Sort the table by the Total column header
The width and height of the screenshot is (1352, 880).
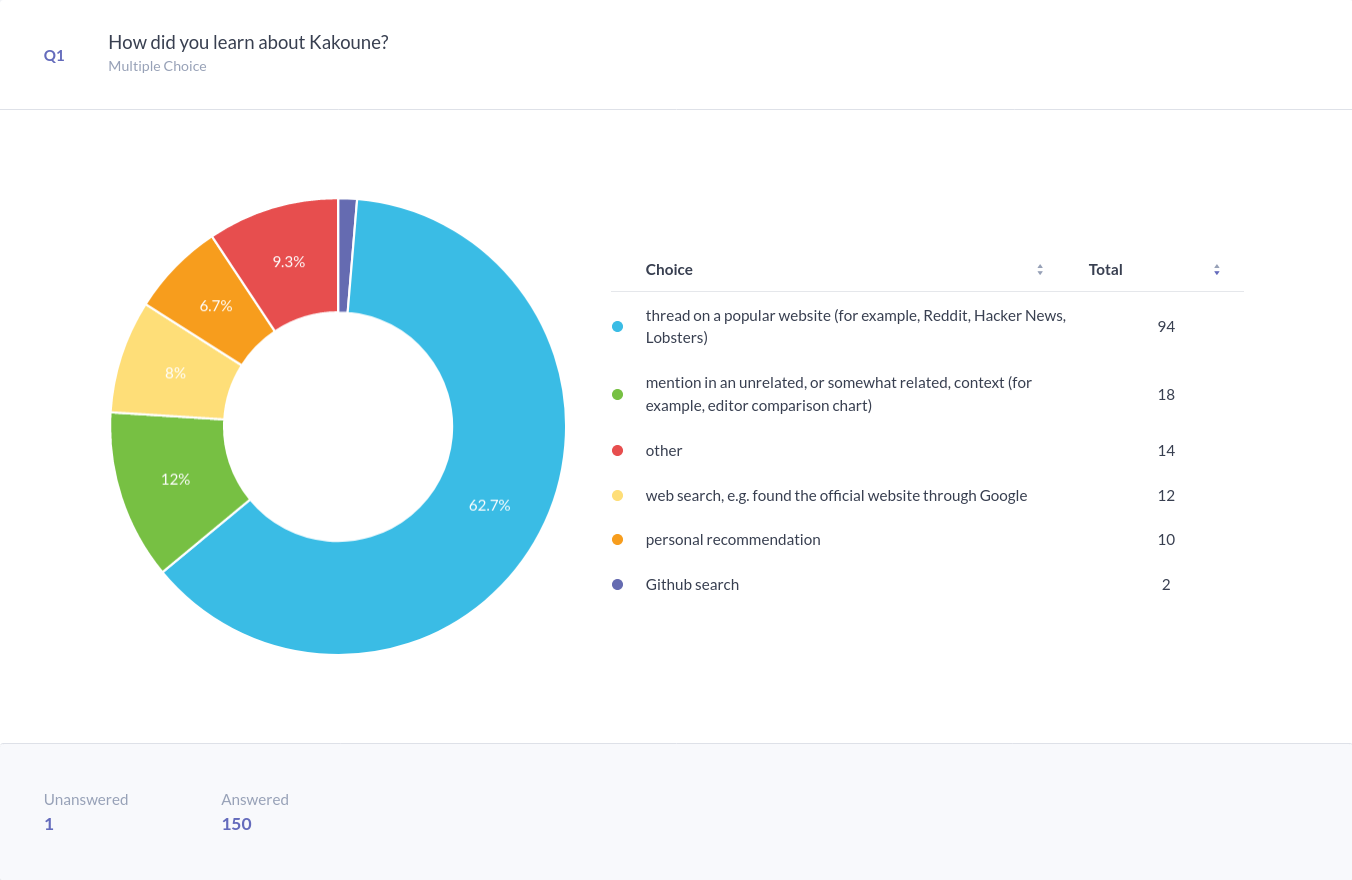pos(1105,270)
